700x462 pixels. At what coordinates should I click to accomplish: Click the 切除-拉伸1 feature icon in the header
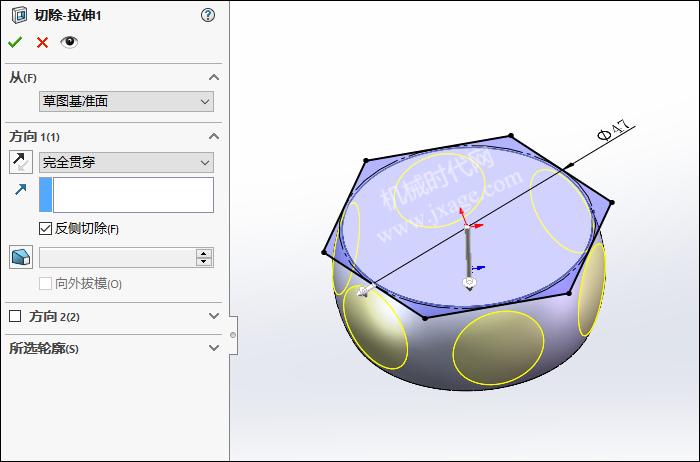pyautogui.click(x=19, y=15)
